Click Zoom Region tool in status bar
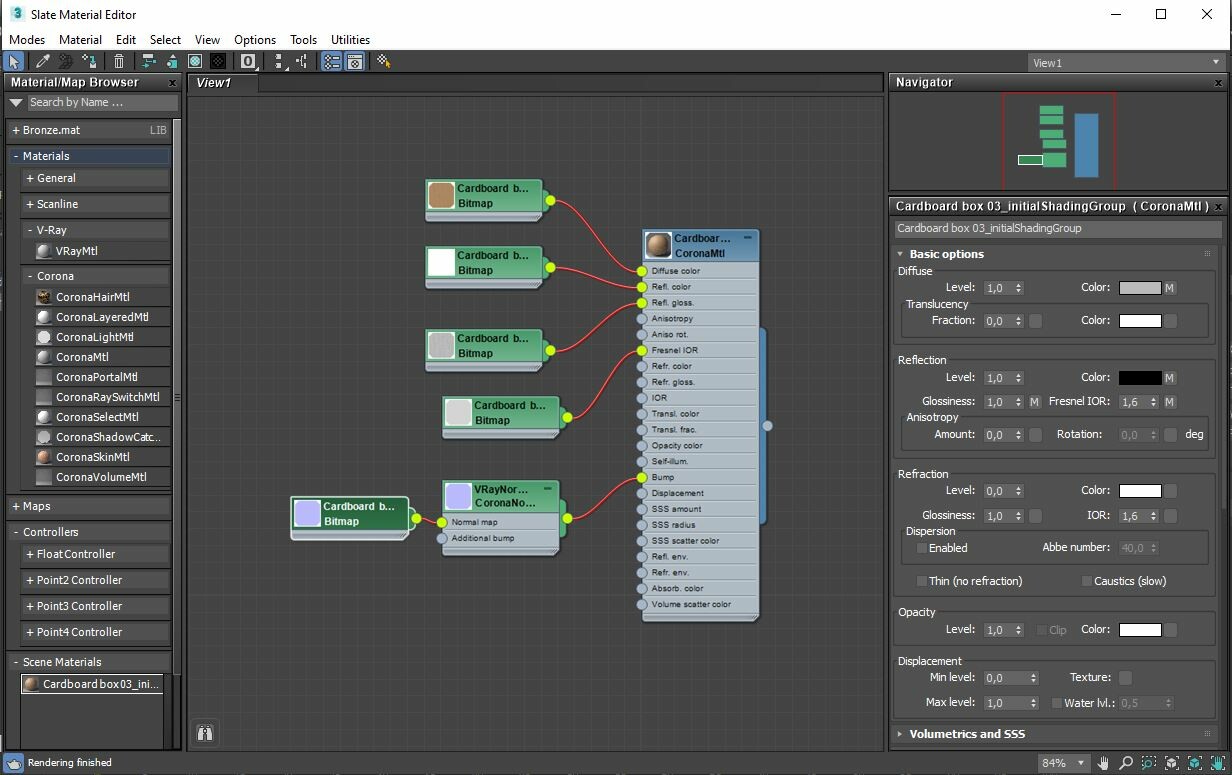Screen dimensions: 1232x775 [x=1148, y=763]
